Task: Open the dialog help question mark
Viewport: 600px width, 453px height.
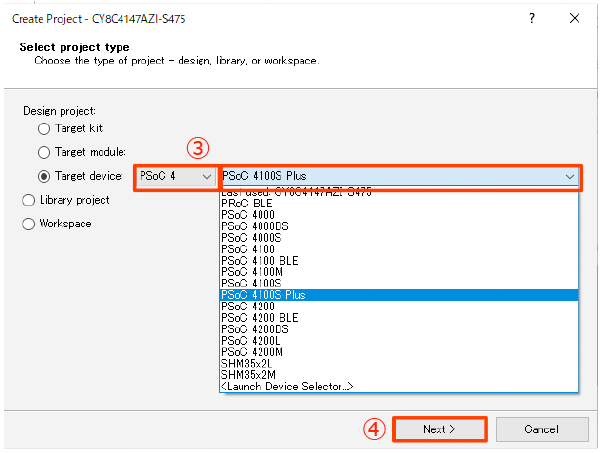Action: (x=532, y=18)
